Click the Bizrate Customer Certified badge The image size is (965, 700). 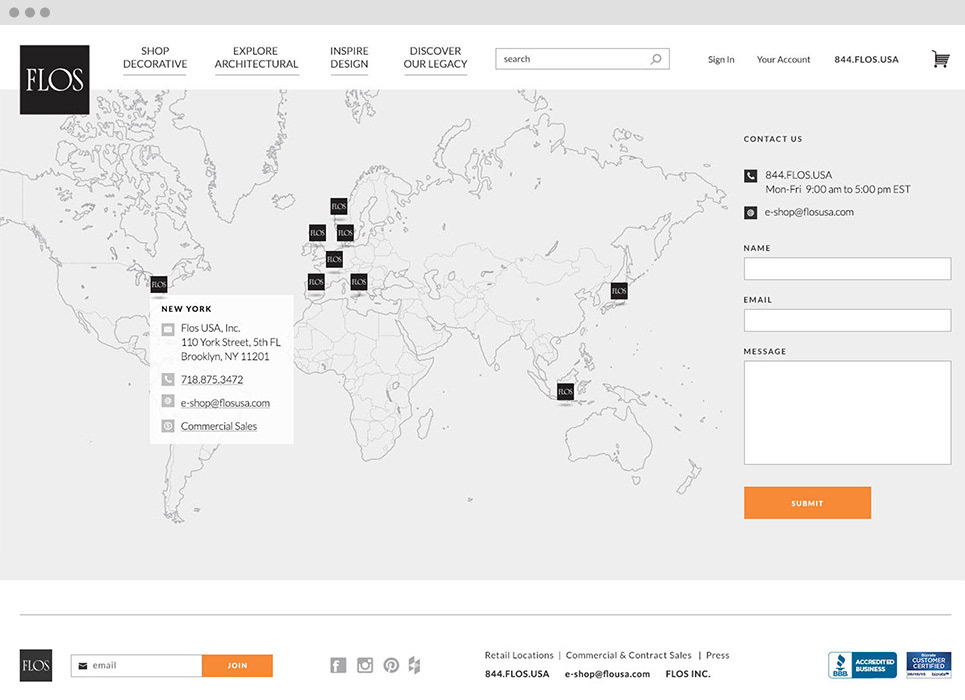(x=929, y=665)
